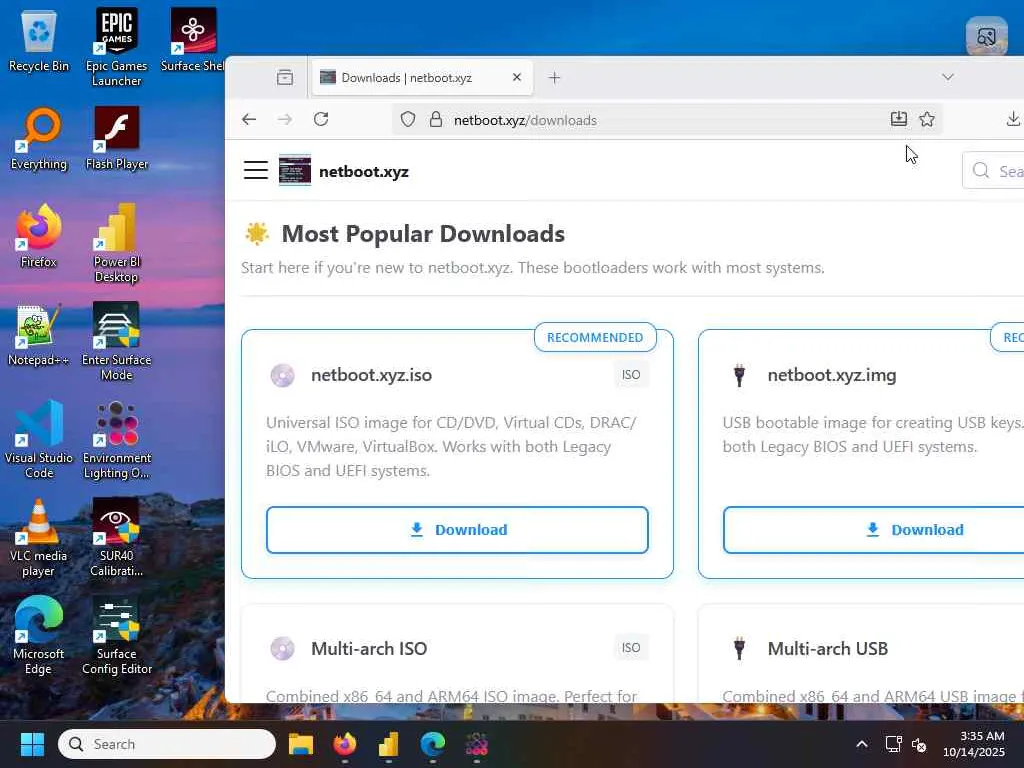
Task: Click the install site as app icon
Action: (x=899, y=119)
